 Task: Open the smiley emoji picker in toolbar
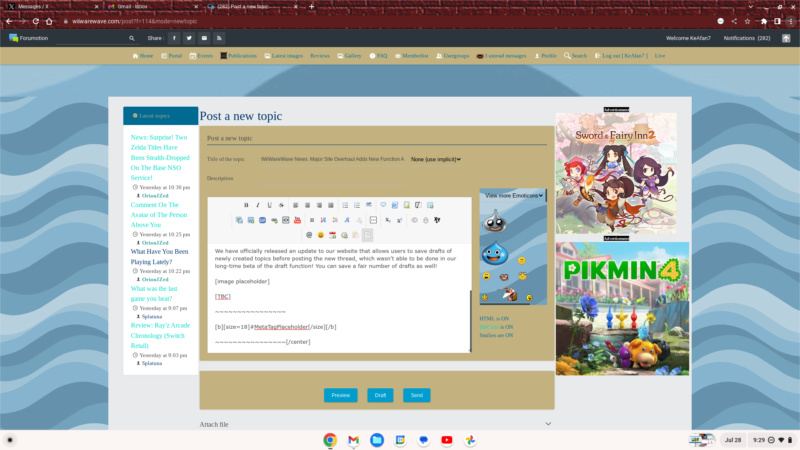[x=320, y=235]
